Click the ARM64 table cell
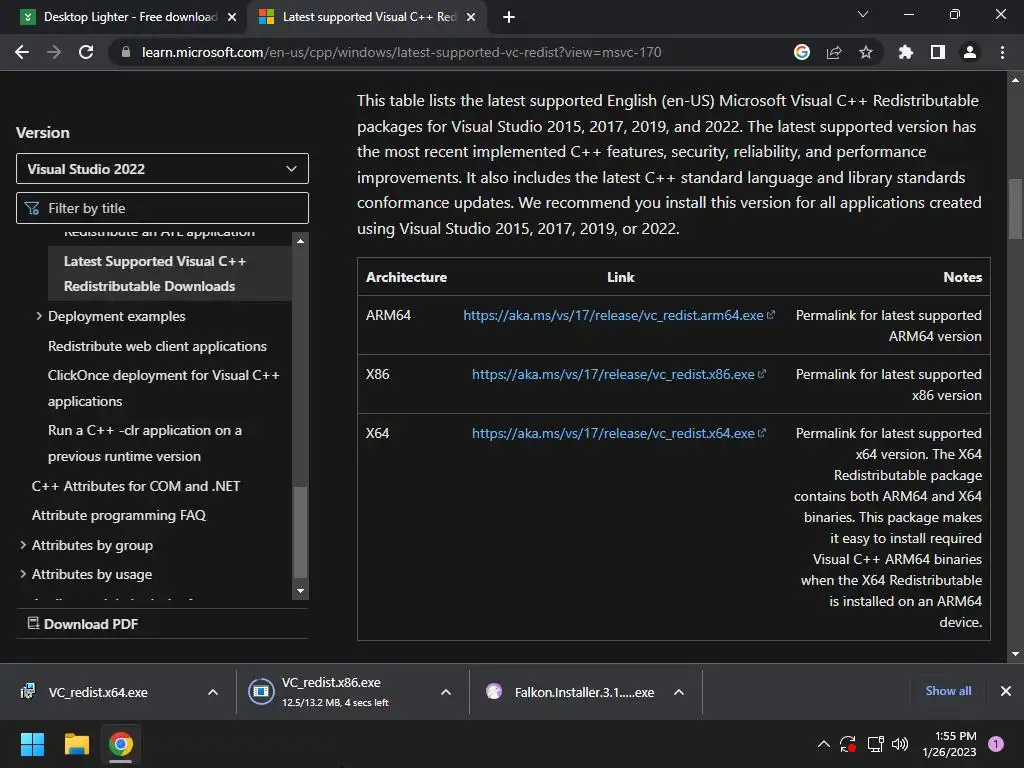Viewport: 1024px width, 768px height. click(389, 315)
